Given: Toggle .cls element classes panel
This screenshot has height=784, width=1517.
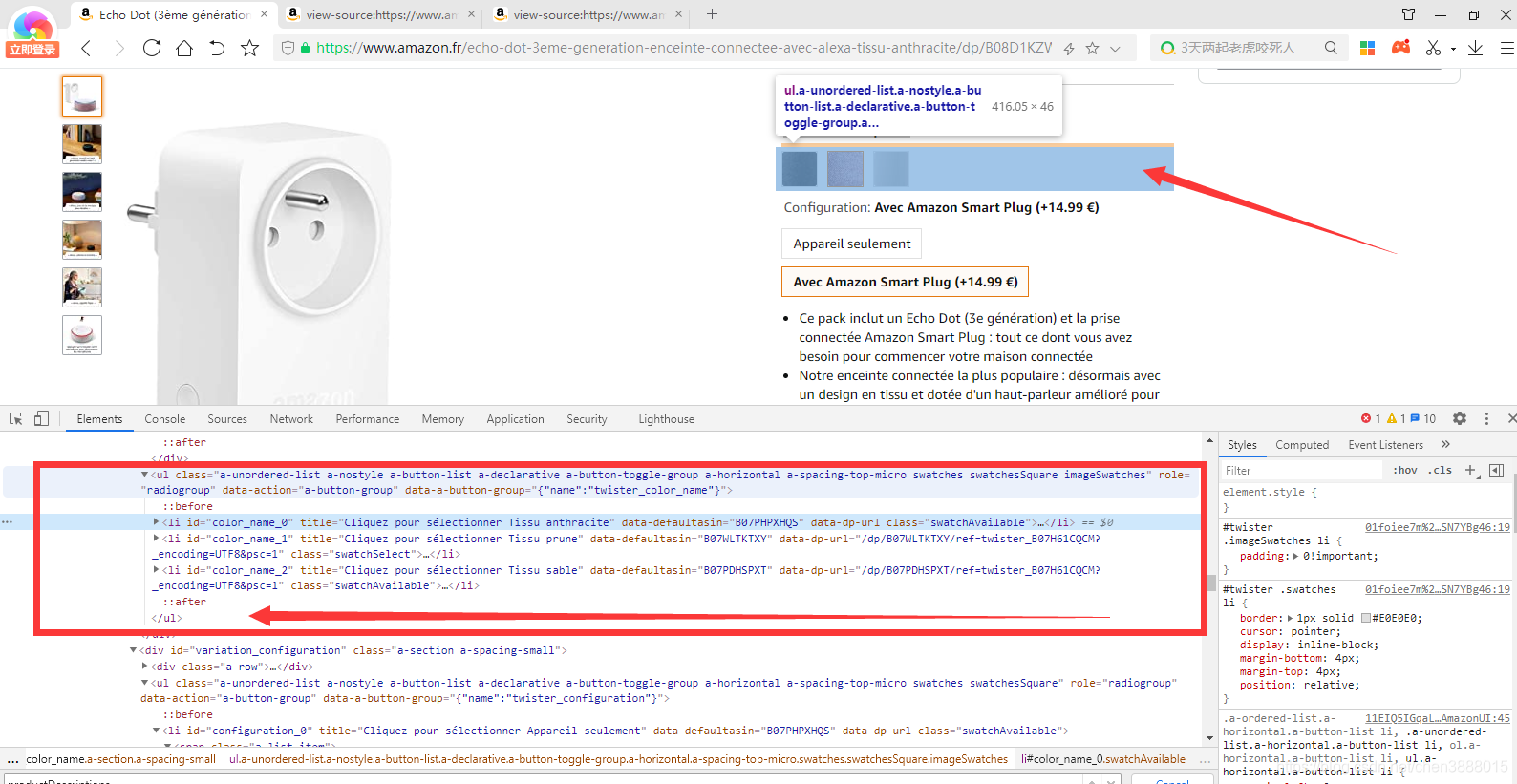Looking at the screenshot, I should (x=1440, y=470).
